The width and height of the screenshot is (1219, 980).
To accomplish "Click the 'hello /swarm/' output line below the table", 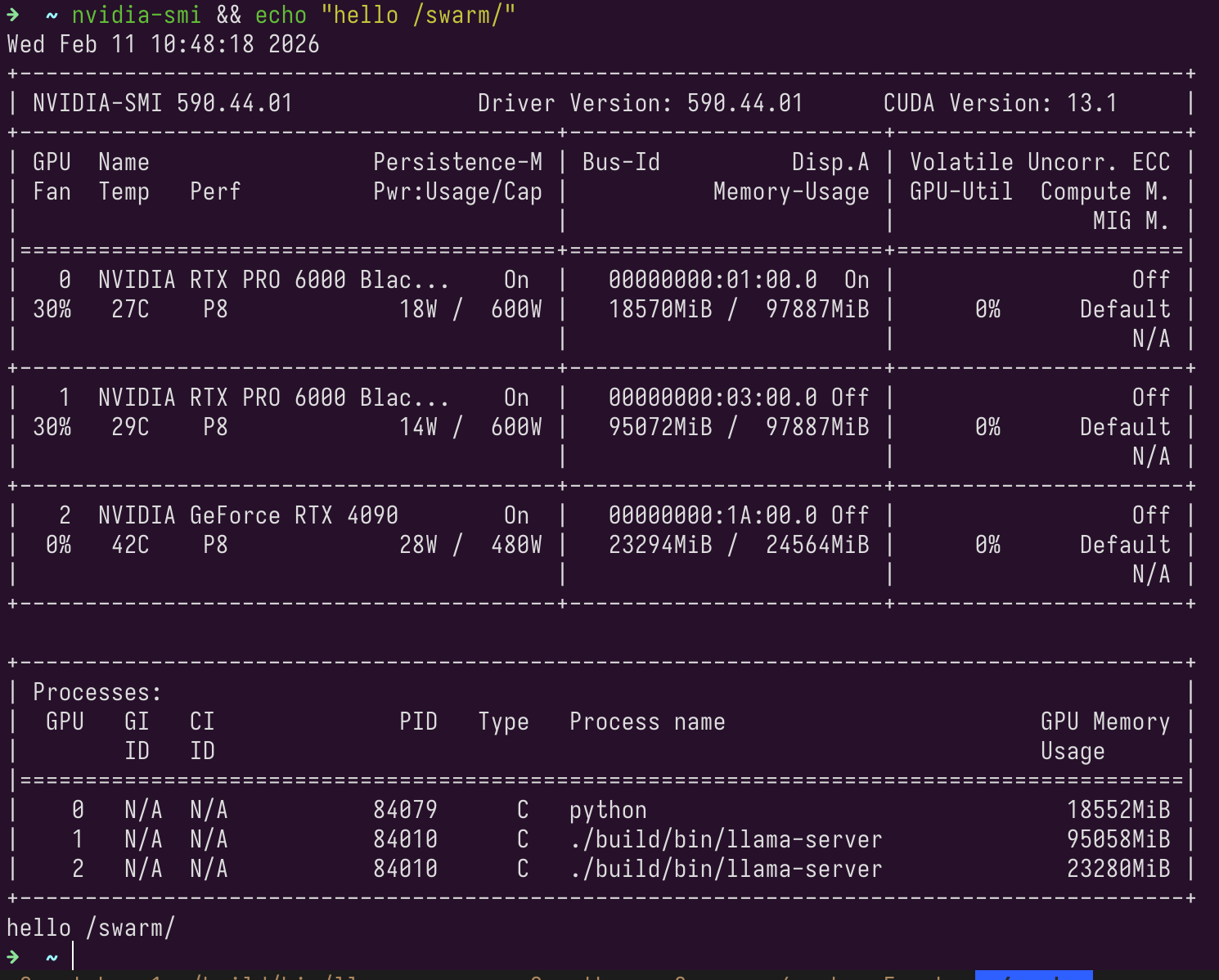I will (x=91, y=928).
